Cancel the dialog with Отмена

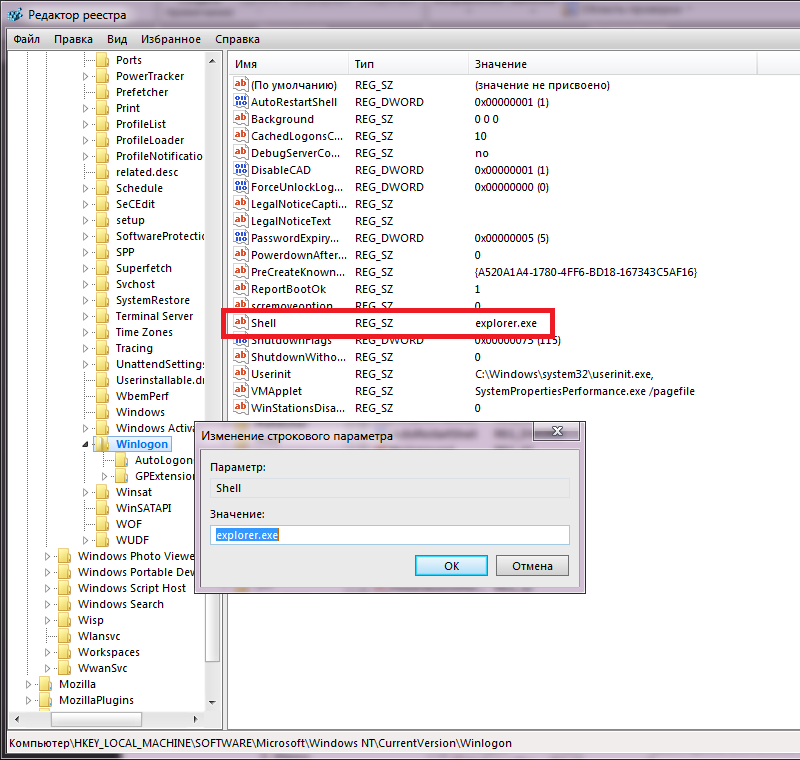point(532,566)
